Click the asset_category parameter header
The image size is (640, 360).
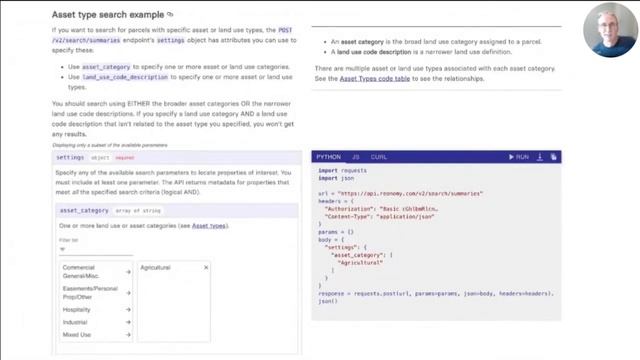point(177,211)
